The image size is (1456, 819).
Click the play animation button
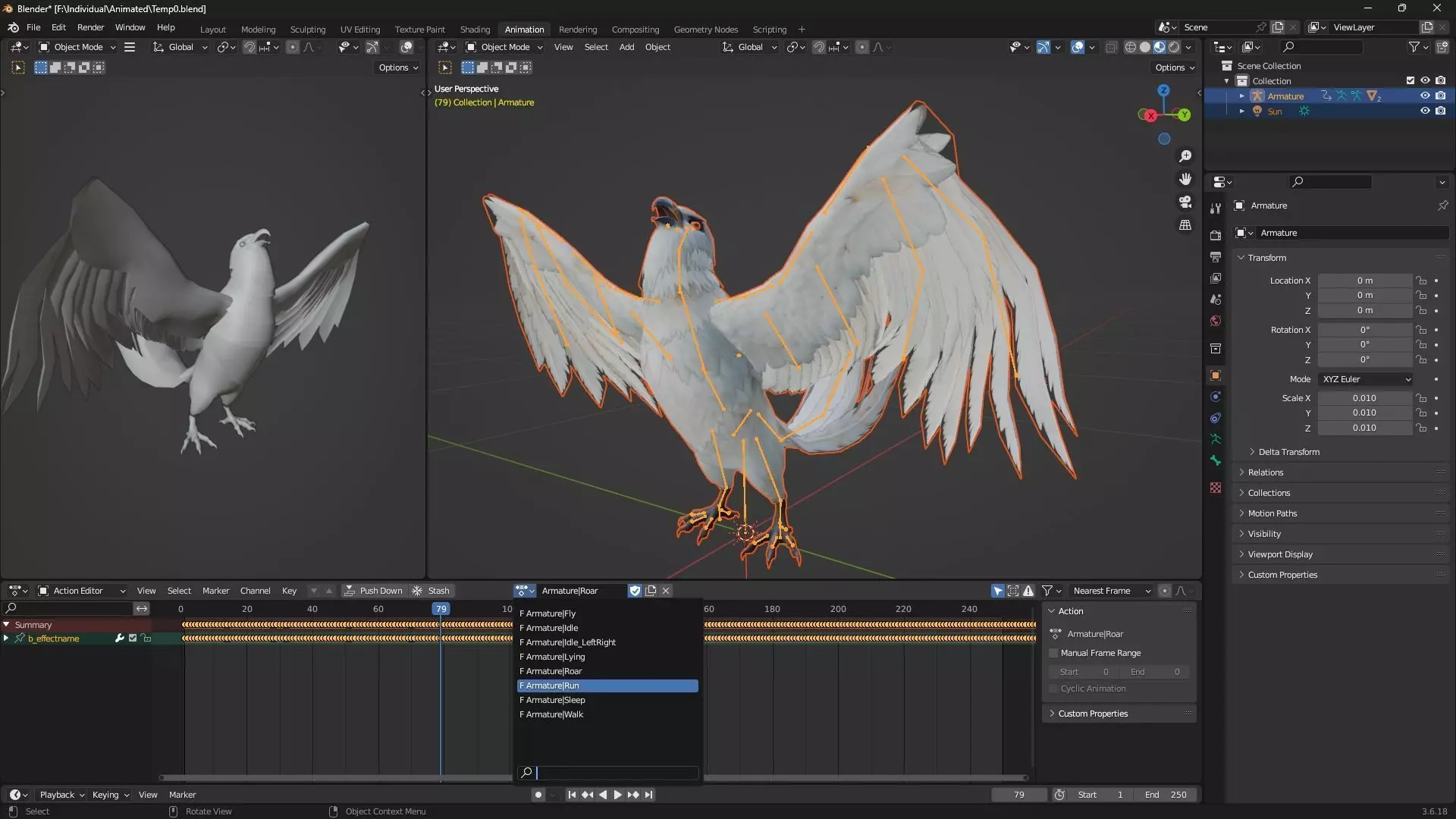click(617, 795)
